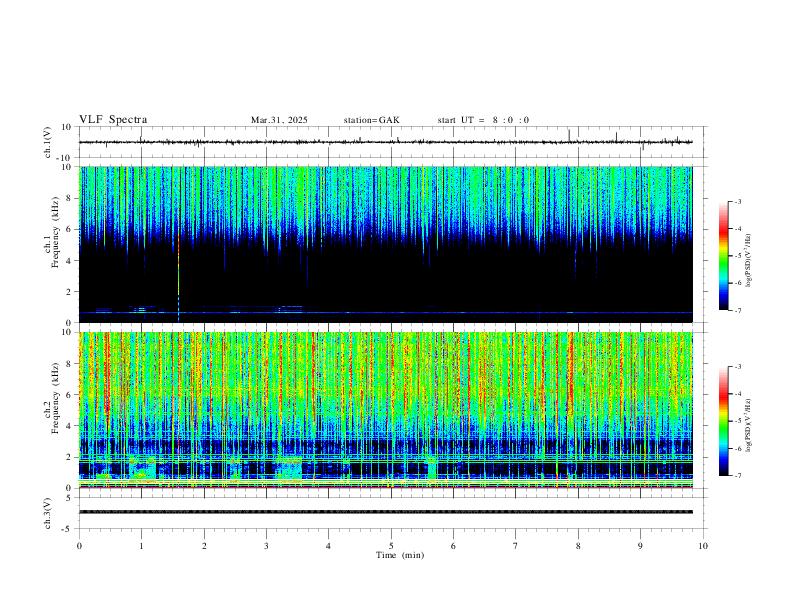Click time axis tick label "10"
This screenshot has height=612, width=792.
[703, 546]
